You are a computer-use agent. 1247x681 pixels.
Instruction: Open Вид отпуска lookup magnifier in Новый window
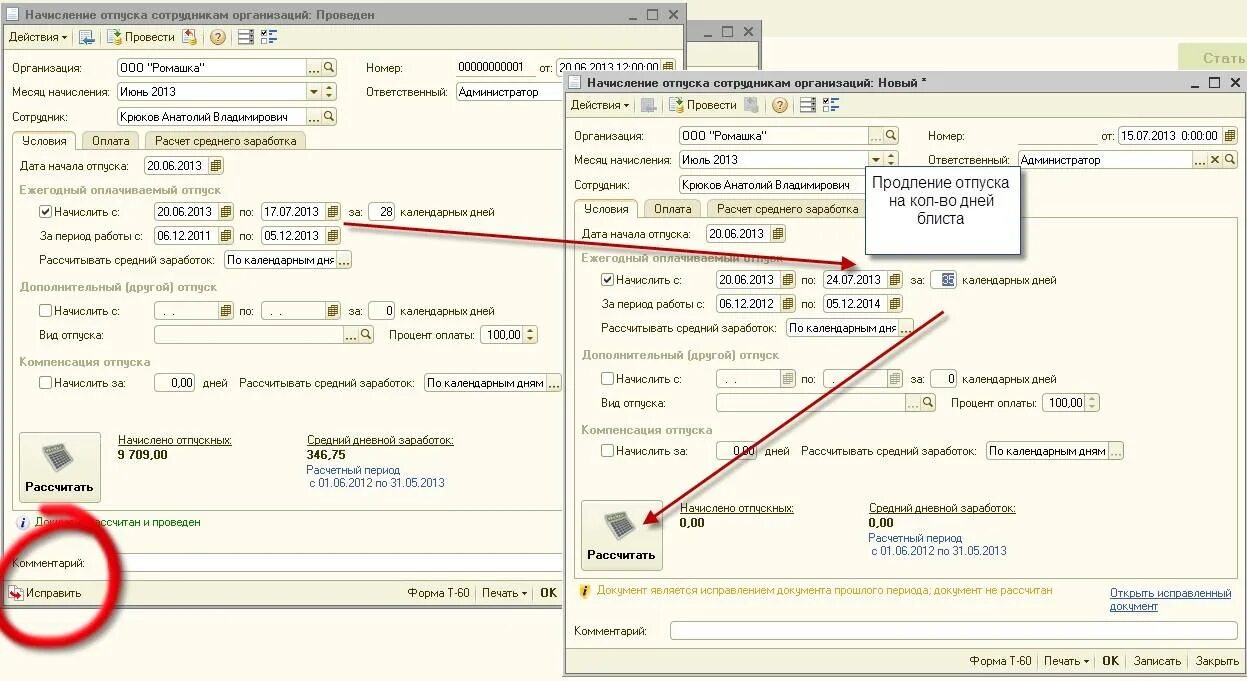pyautogui.click(x=928, y=403)
